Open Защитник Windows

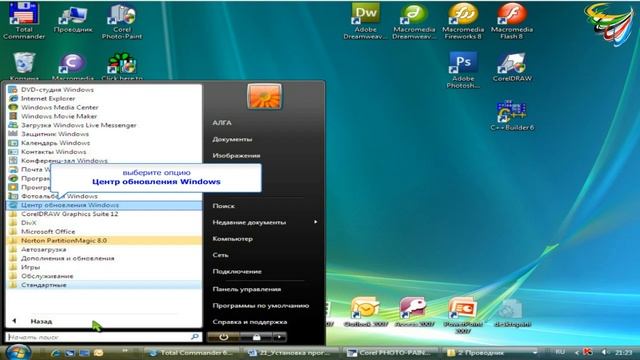[x=104, y=134]
